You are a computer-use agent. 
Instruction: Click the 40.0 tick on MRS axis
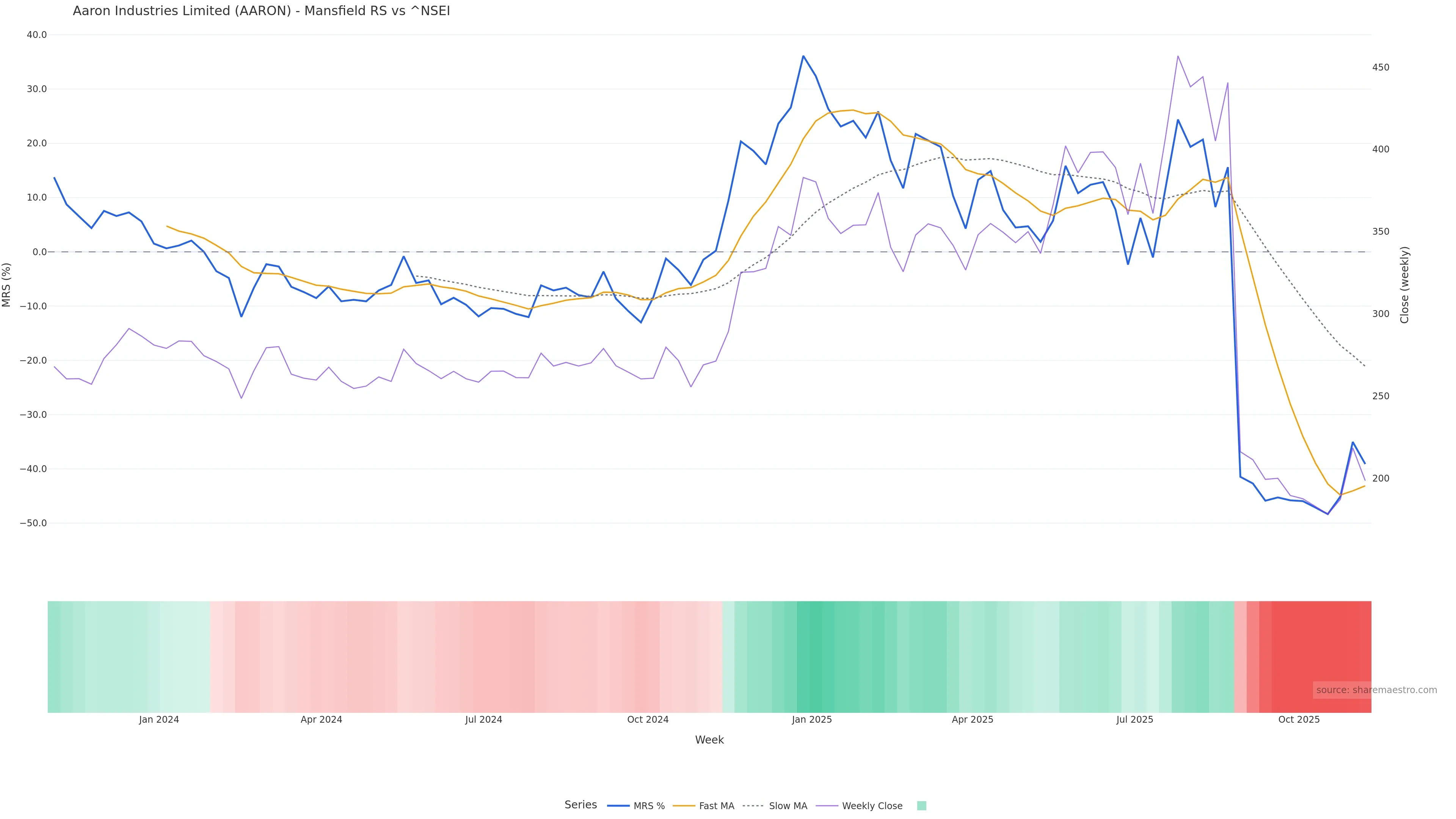pyautogui.click(x=37, y=35)
